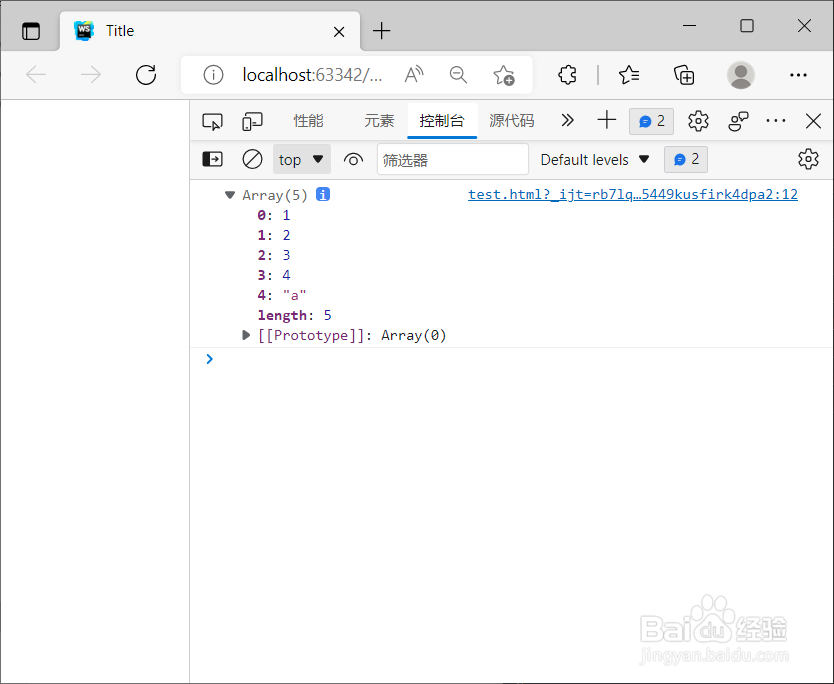834x684 pixels.
Task: Open the zoom out magnifier icon
Action: [x=458, y=75]
